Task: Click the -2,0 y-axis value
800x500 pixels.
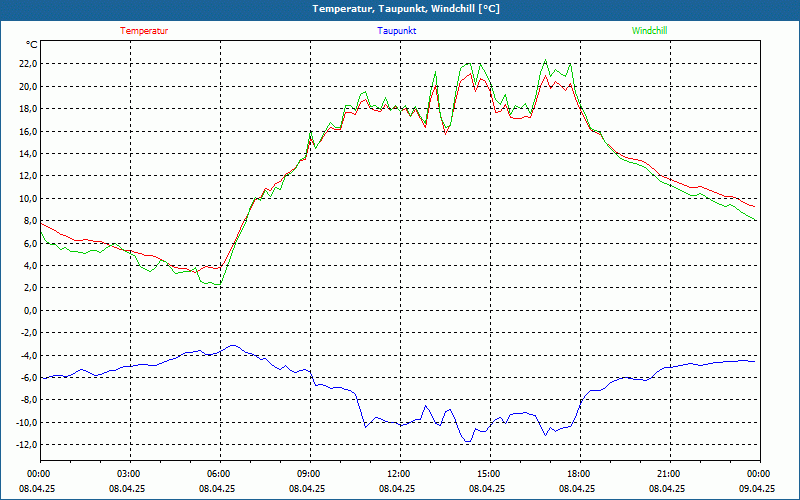Action: 29,333
